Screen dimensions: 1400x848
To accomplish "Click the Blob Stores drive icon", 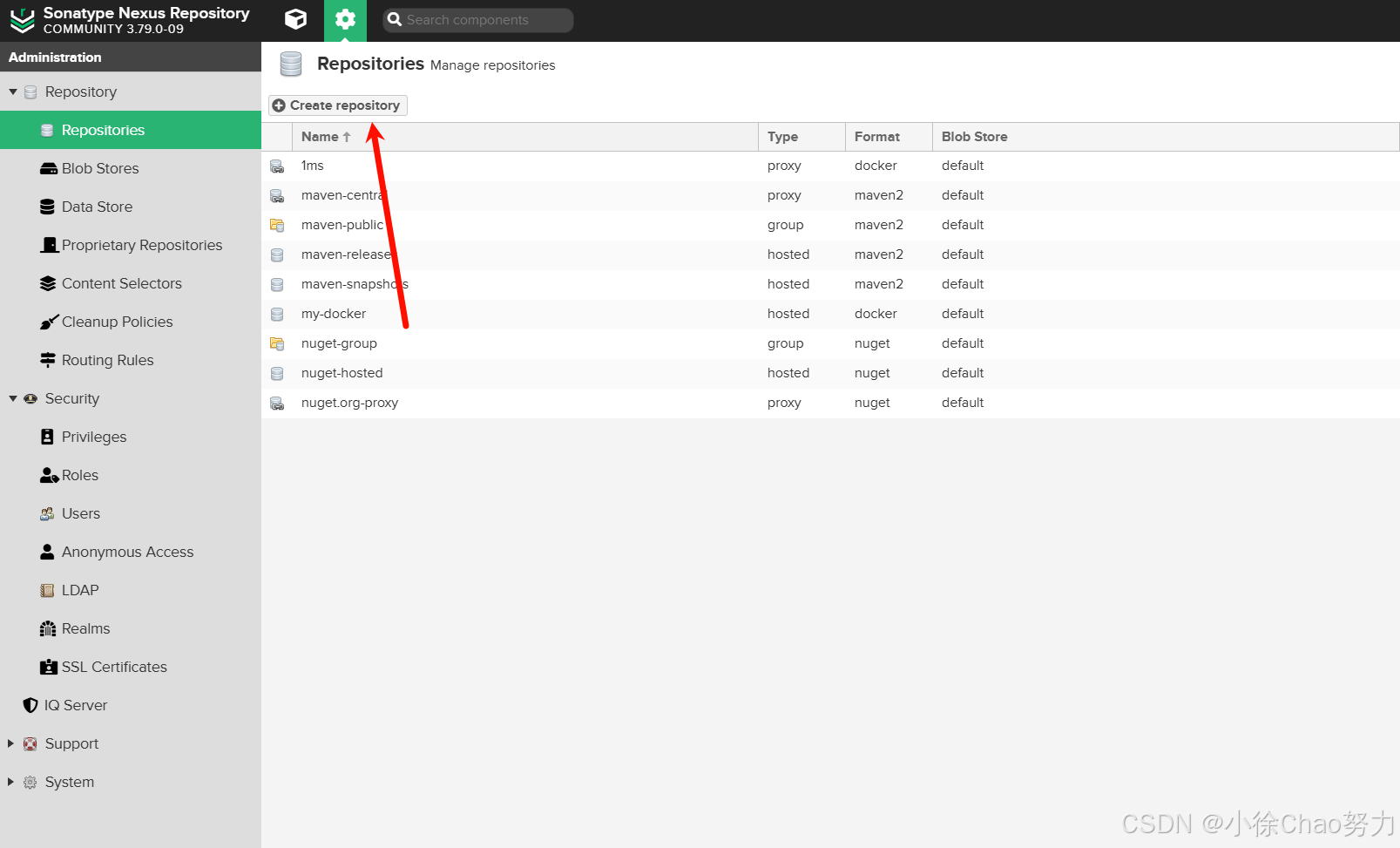I will [48, 168].
